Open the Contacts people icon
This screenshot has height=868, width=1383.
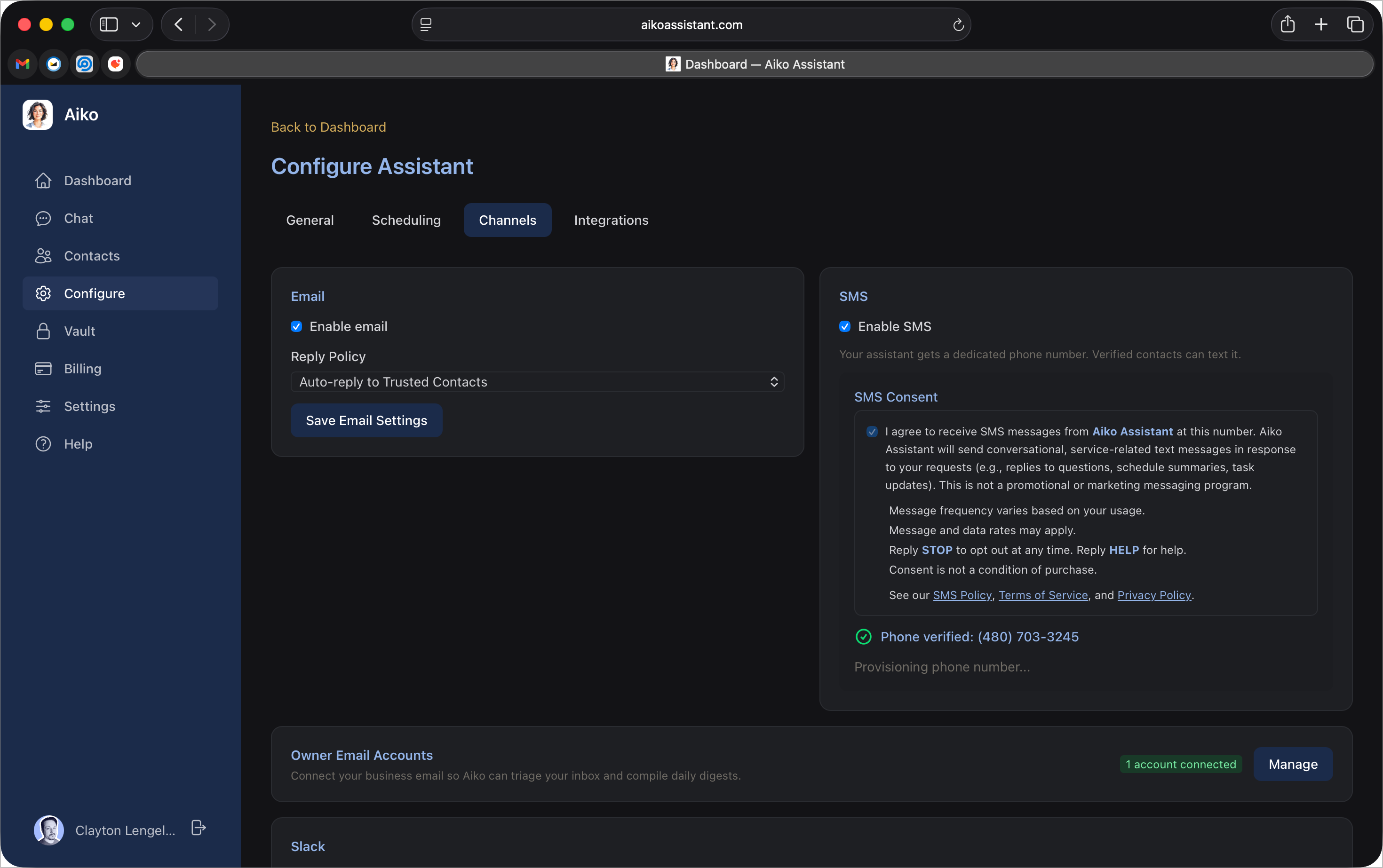pos(43,256)
